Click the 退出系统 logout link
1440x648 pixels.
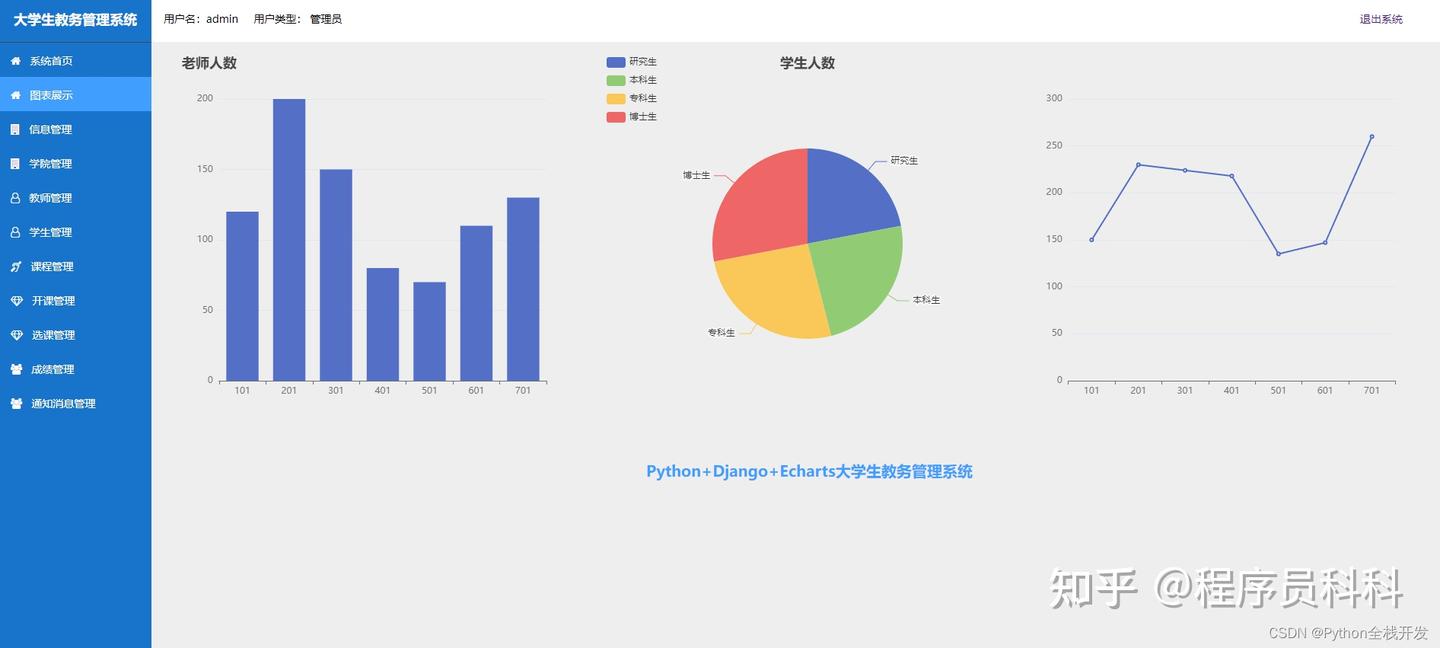(x=1381, y=19)
